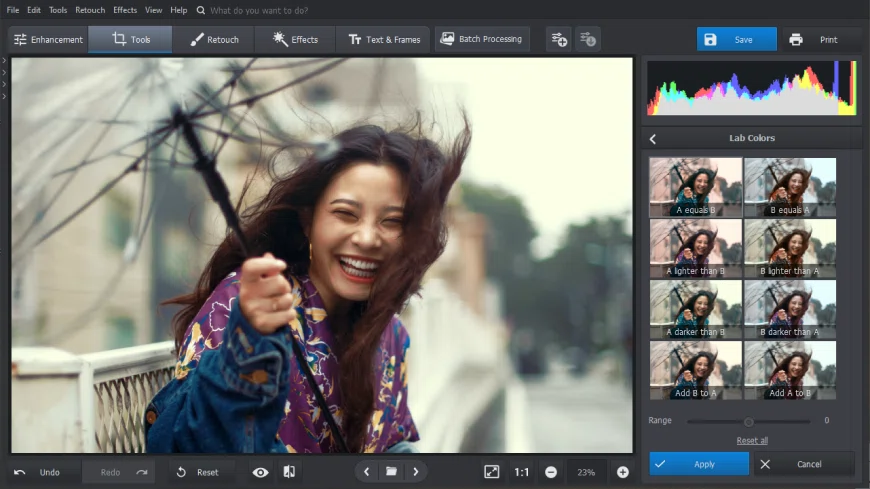Viewport: 870px width, 489px height.
Task: Click the search magnifier icon
Action: pos(200,10)
